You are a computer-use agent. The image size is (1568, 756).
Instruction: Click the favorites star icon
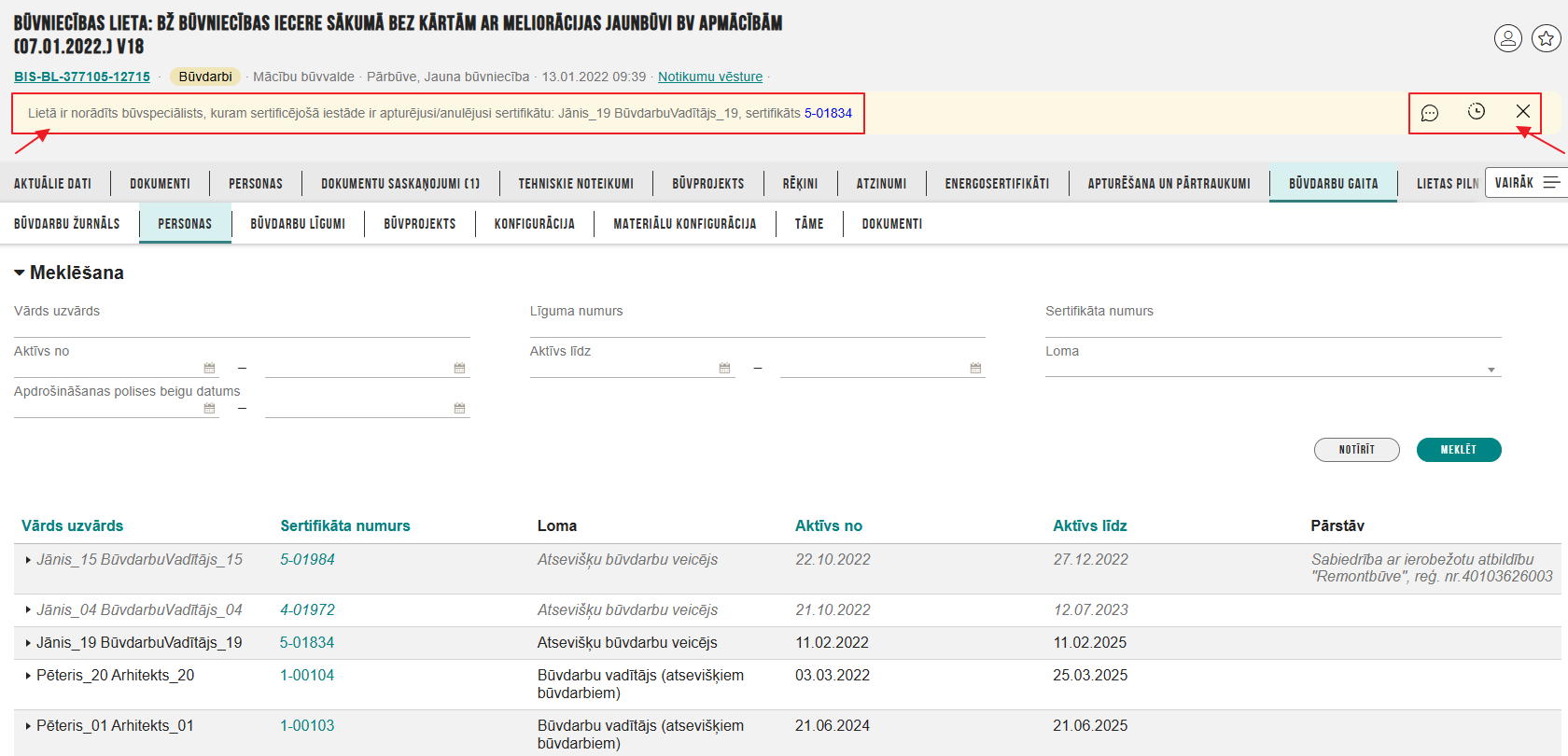coord(1547,38)
